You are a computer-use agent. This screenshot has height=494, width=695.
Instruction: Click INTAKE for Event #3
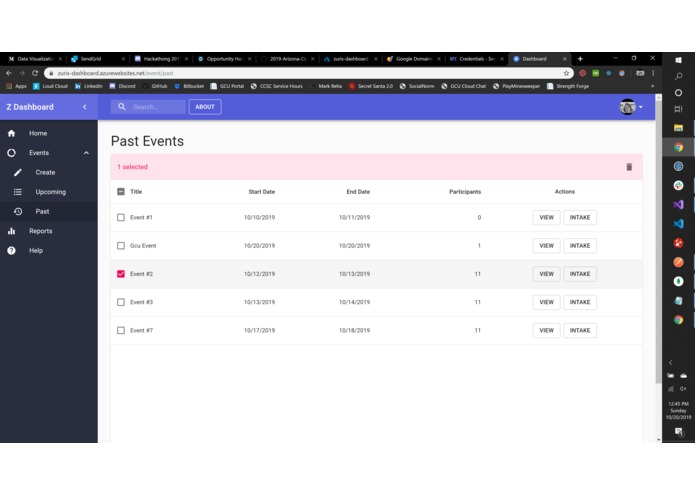580,302
